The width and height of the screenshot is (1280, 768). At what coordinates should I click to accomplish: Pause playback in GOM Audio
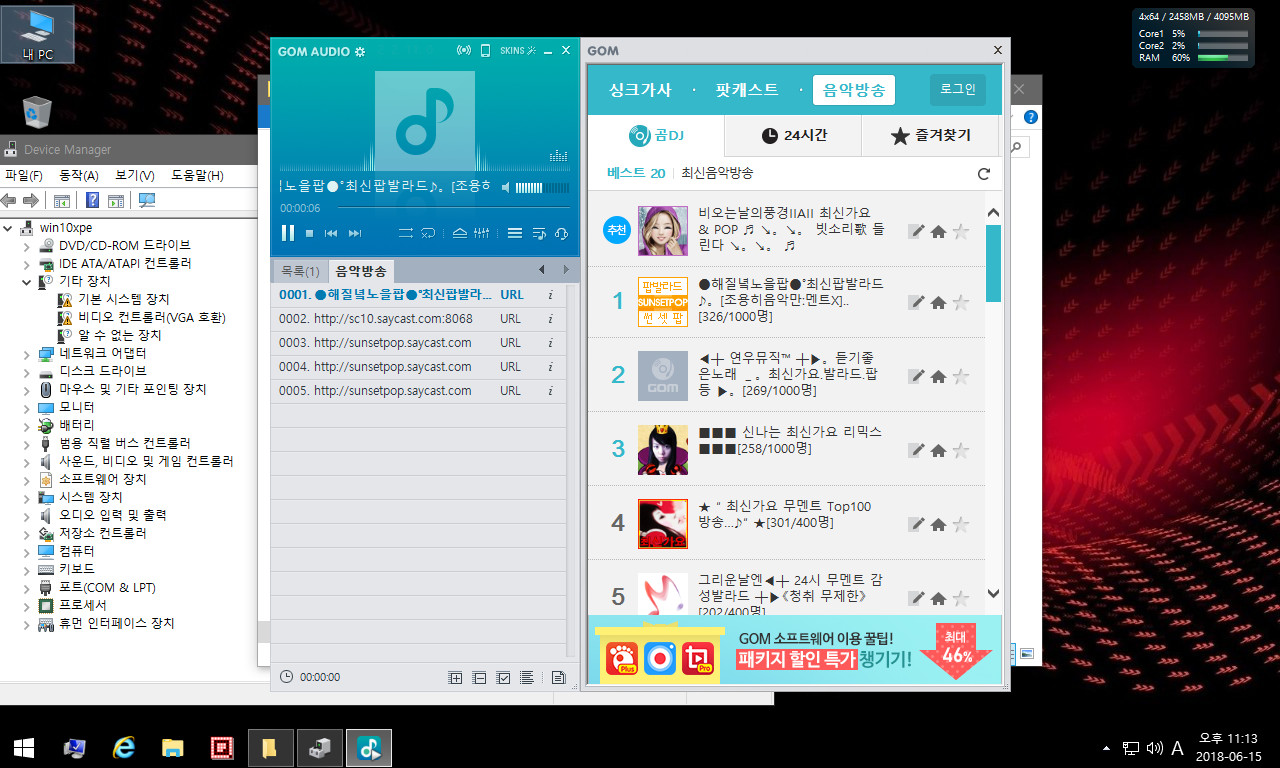click(x=288, y=233)
